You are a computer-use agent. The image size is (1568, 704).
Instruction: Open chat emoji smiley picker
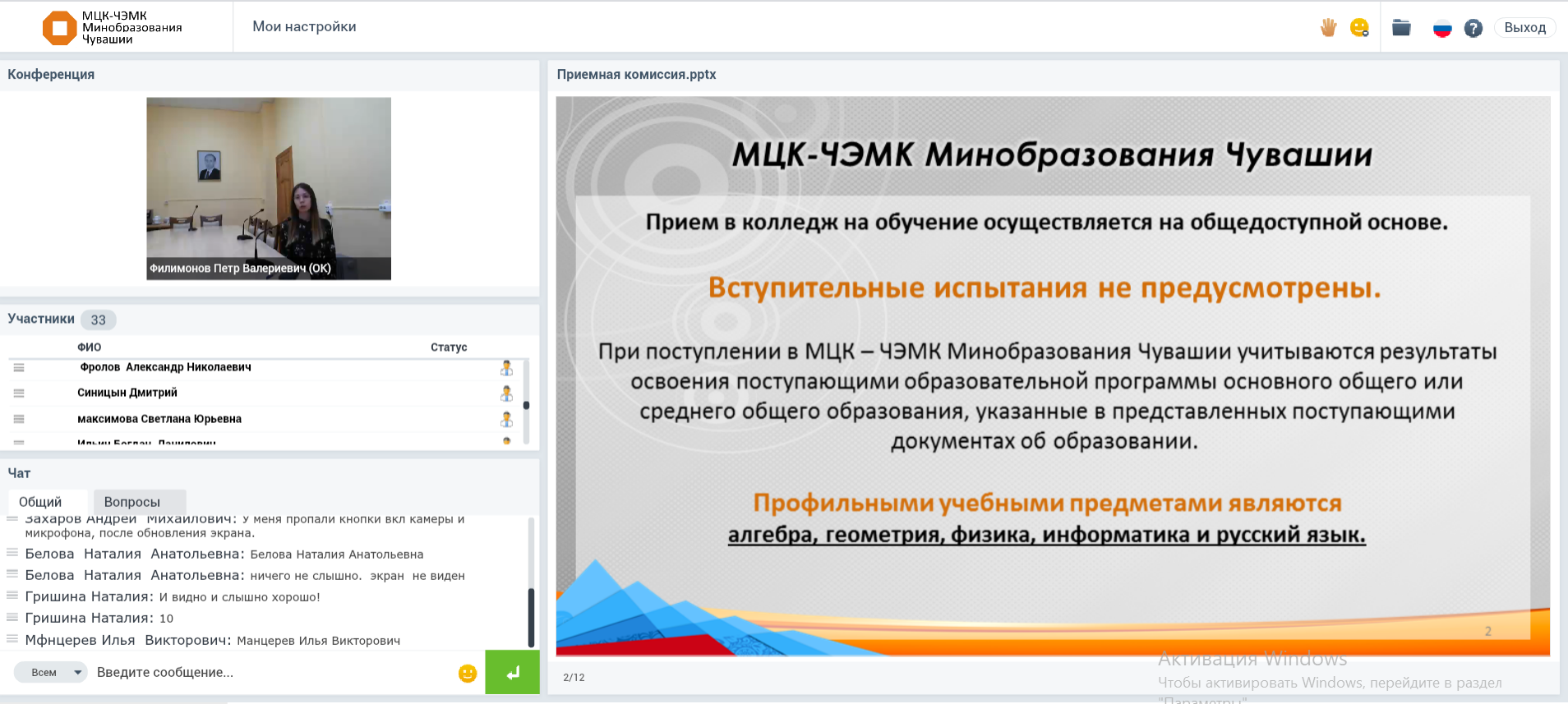point(468,674)
